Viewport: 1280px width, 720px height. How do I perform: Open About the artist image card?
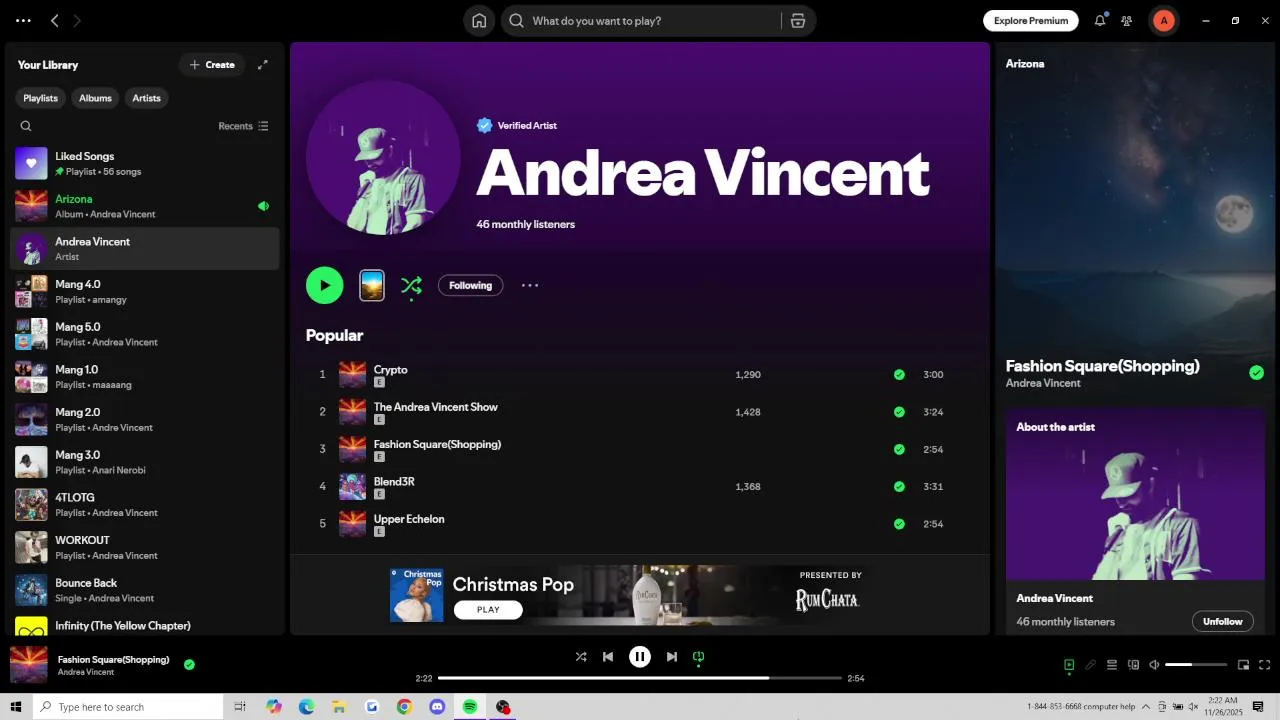[x=1135, y=494]
